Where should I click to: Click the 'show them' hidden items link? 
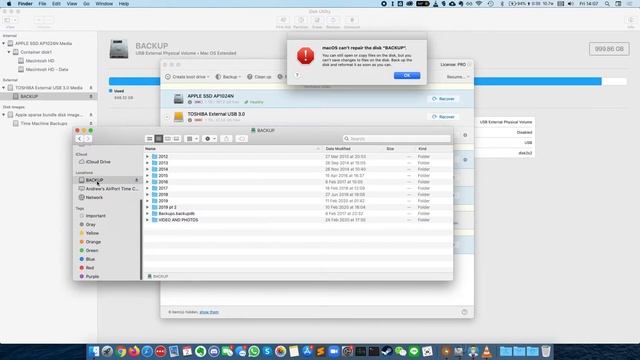209,312
